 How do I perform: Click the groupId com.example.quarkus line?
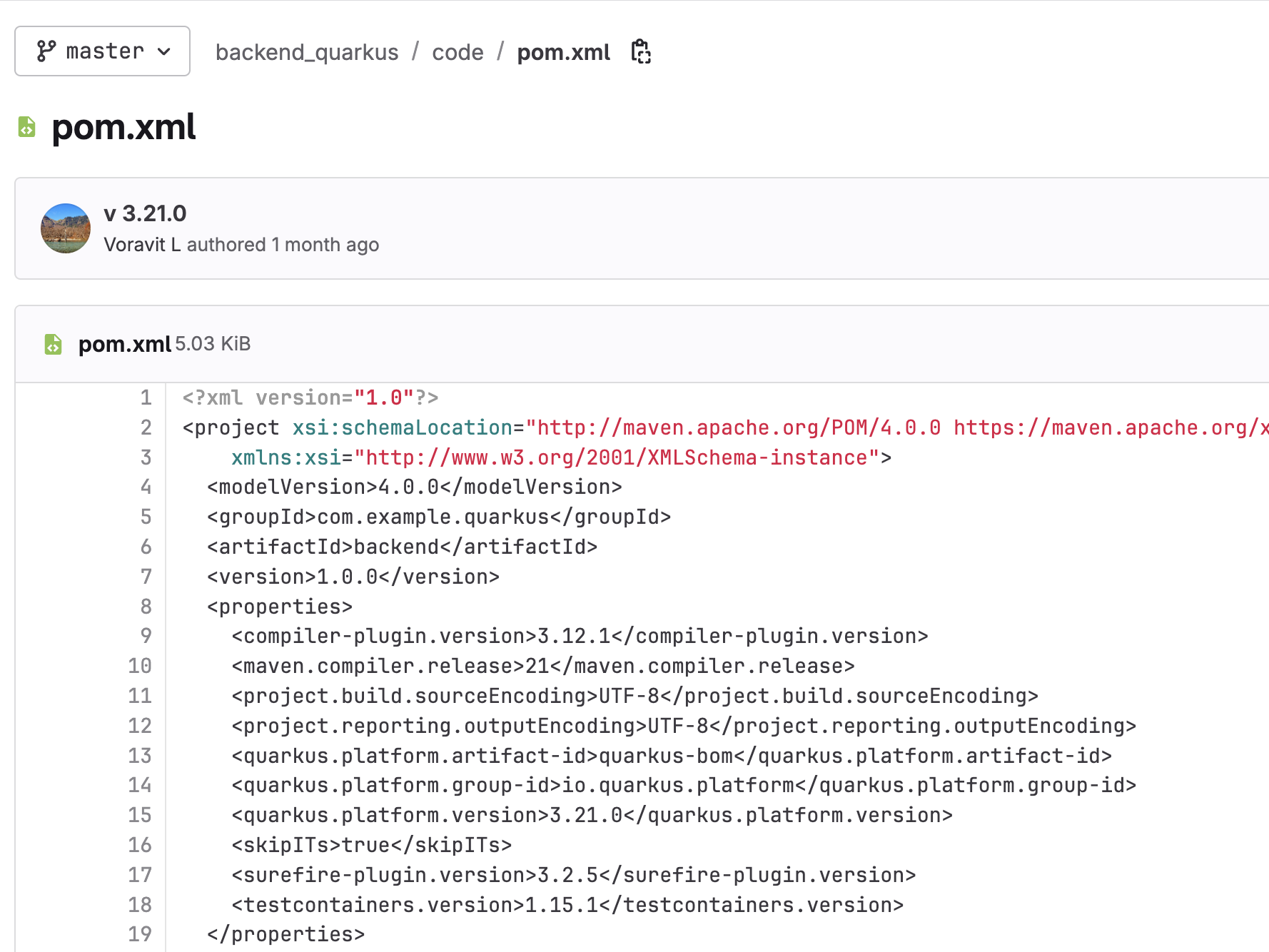coord(439,517)
